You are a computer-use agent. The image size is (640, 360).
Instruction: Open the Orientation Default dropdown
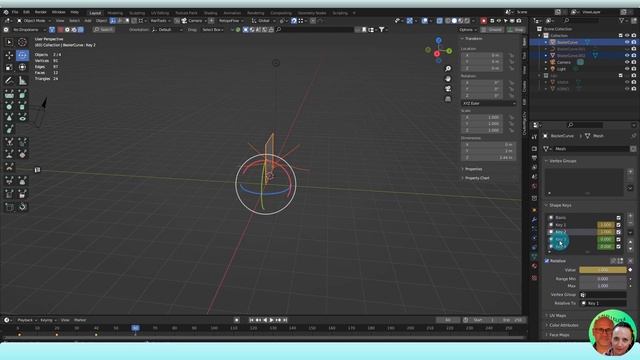point(167,30)
